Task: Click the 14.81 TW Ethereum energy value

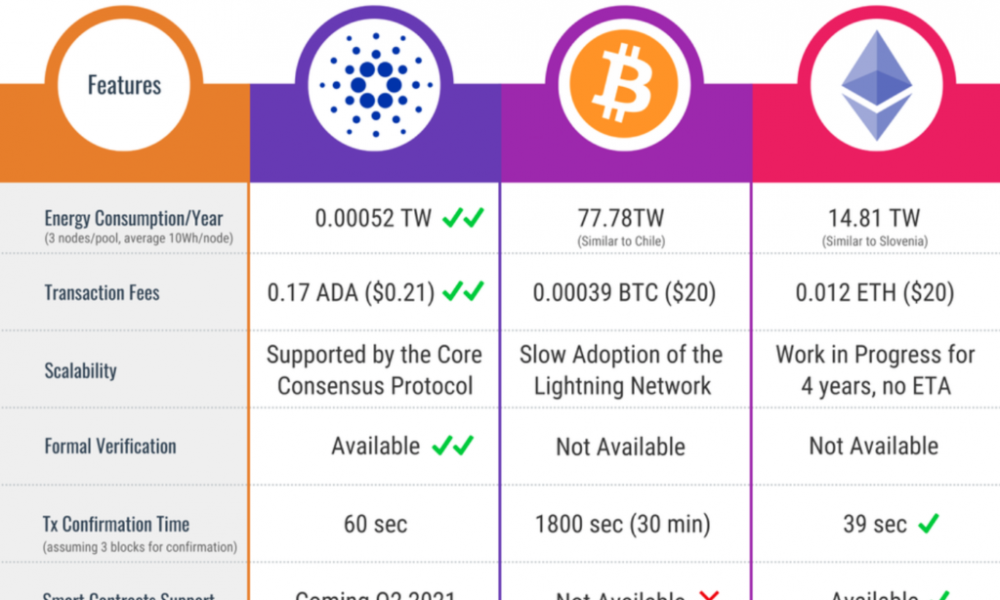Action: click(874, 218)
